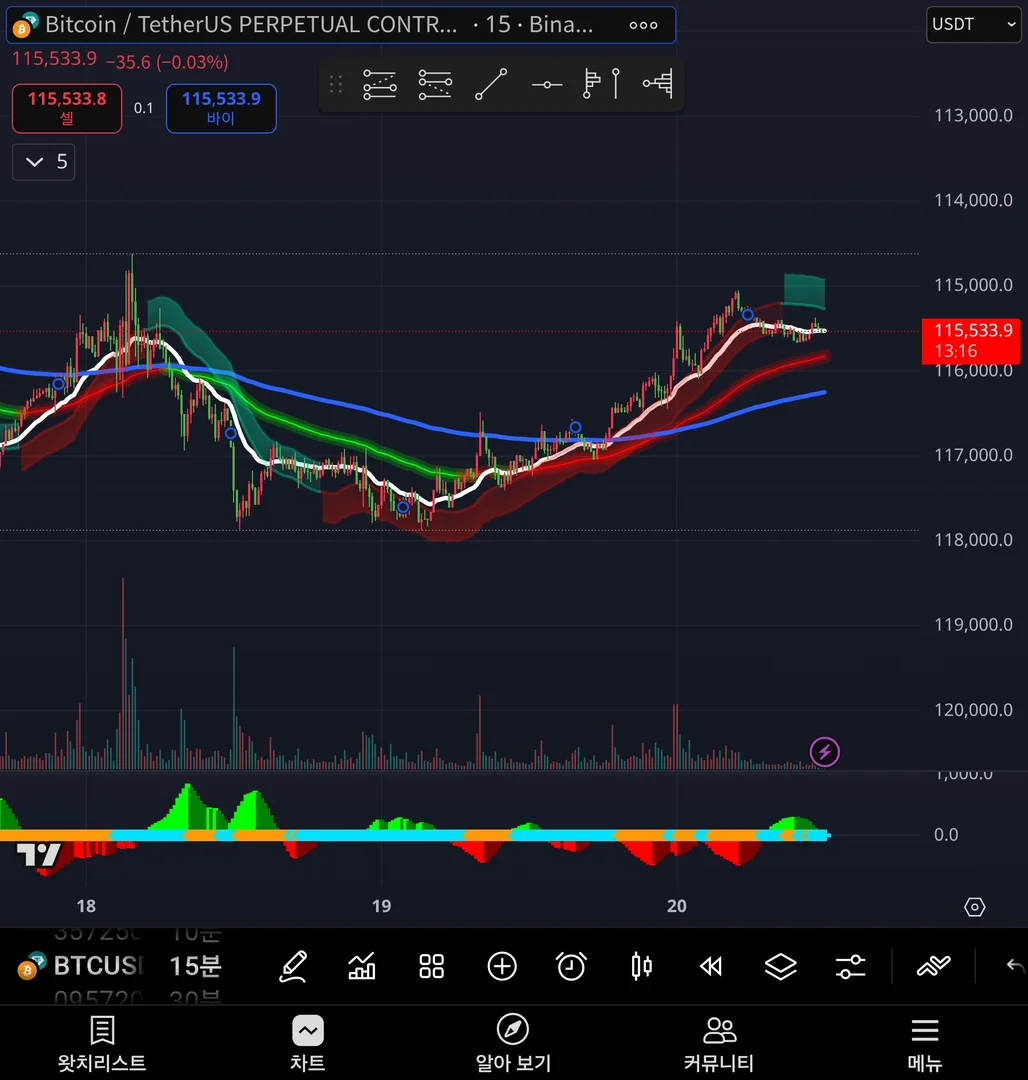Tap the red 셀 sell button
This screenshot has width=1028, height=1080.
click(x=67, y=108)
